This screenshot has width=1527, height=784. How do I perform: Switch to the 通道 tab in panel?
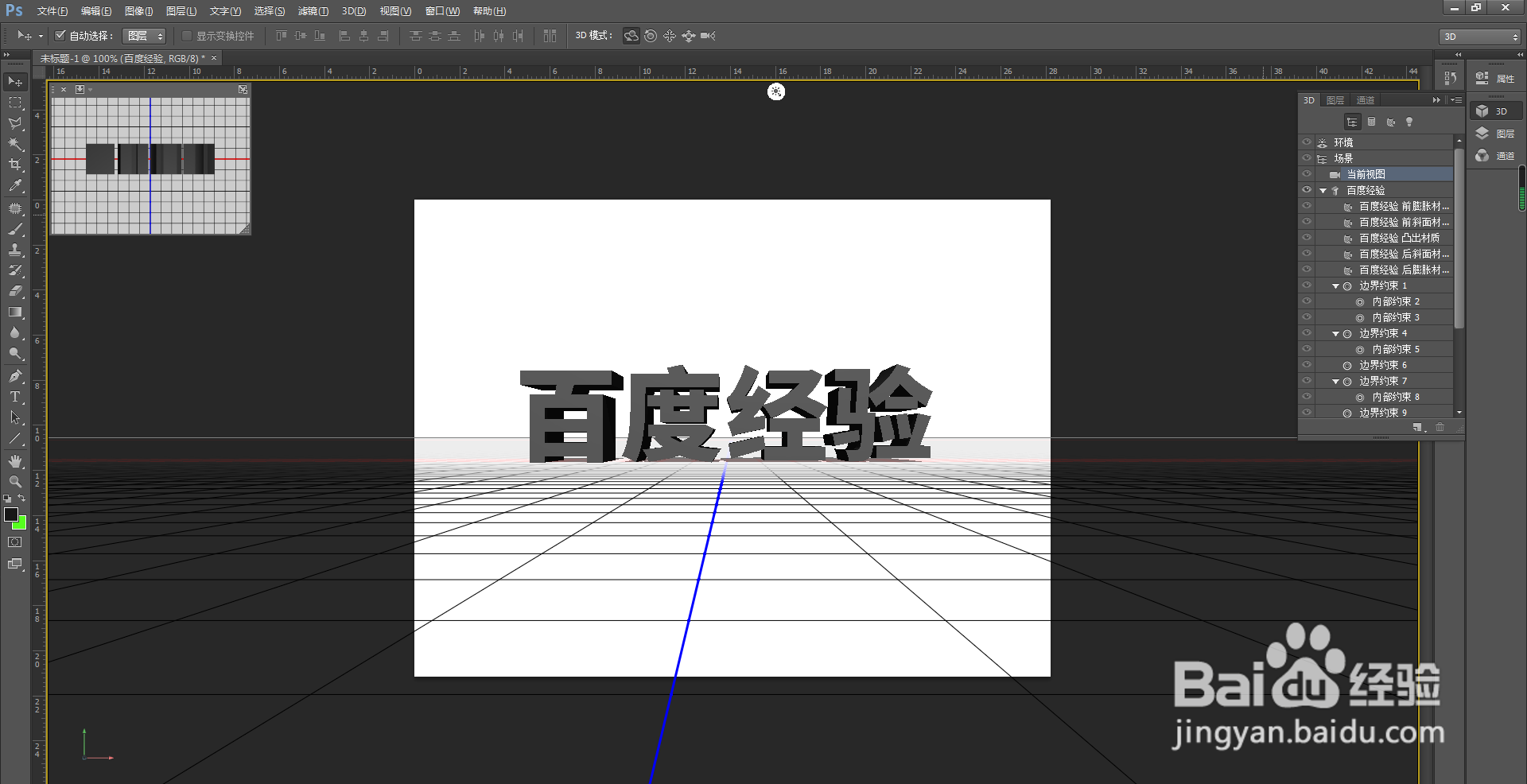1366,100
